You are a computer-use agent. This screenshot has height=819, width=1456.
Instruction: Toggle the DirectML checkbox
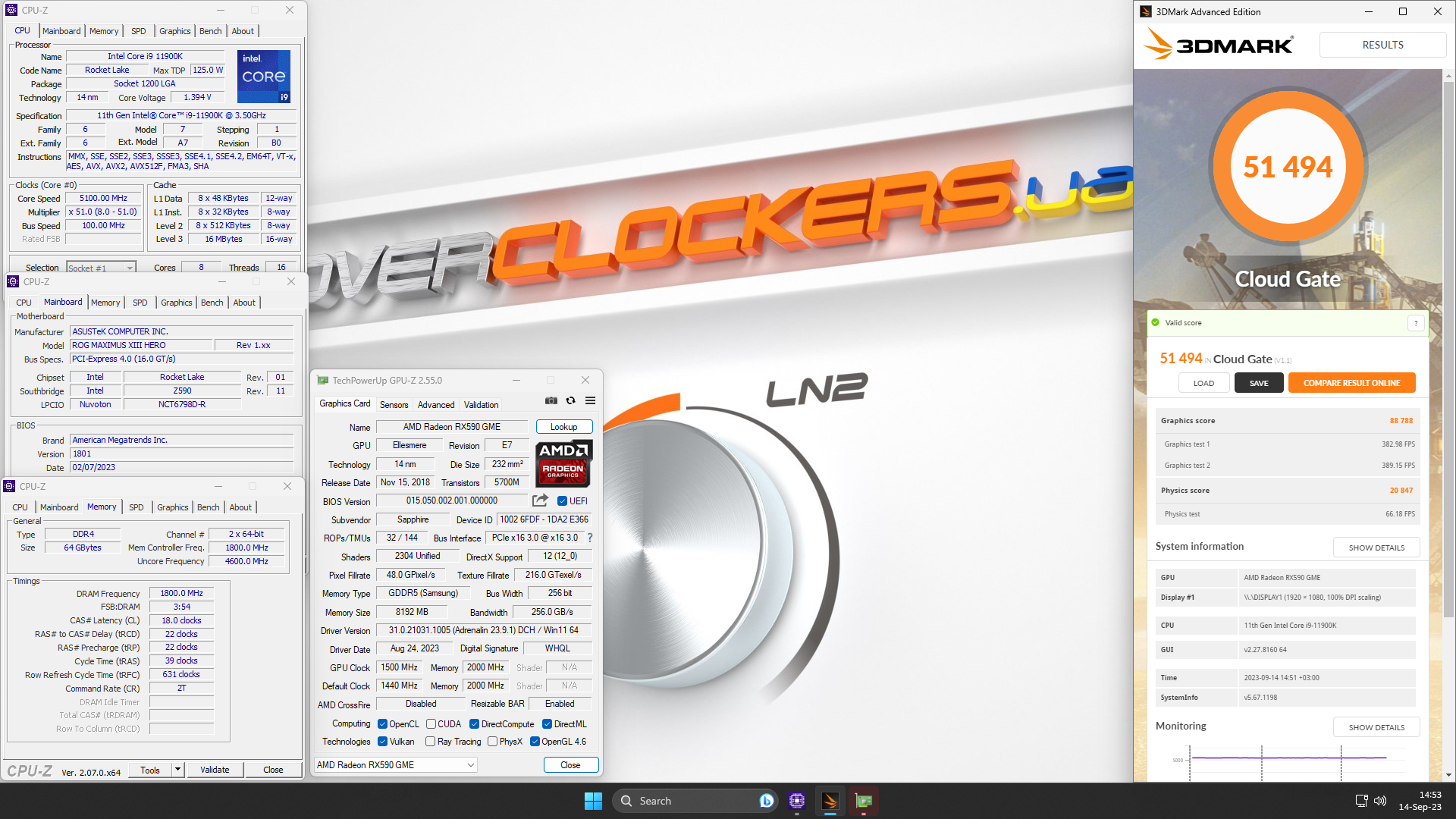tap(547, 724)
